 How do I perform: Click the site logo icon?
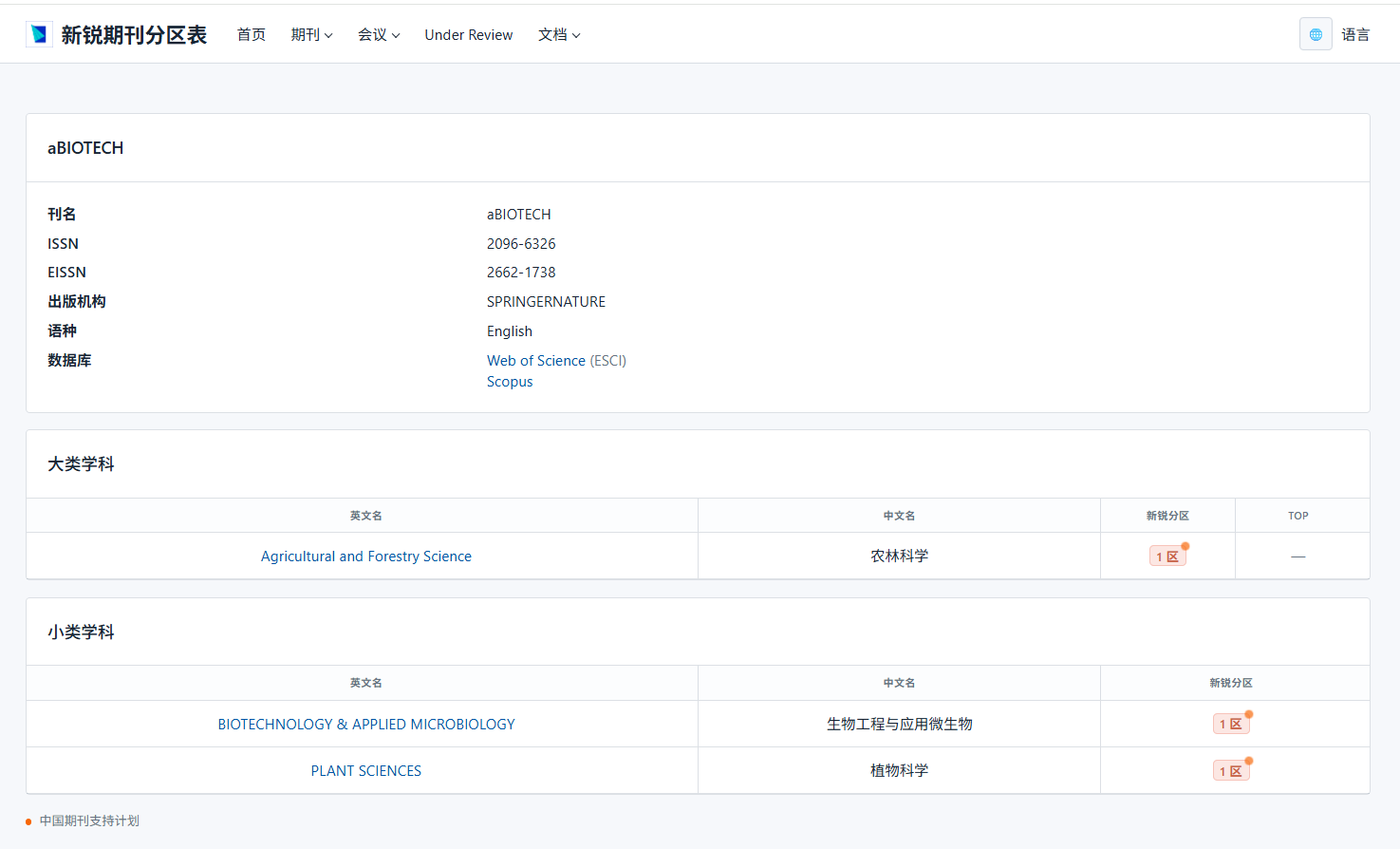click(39, 34)
